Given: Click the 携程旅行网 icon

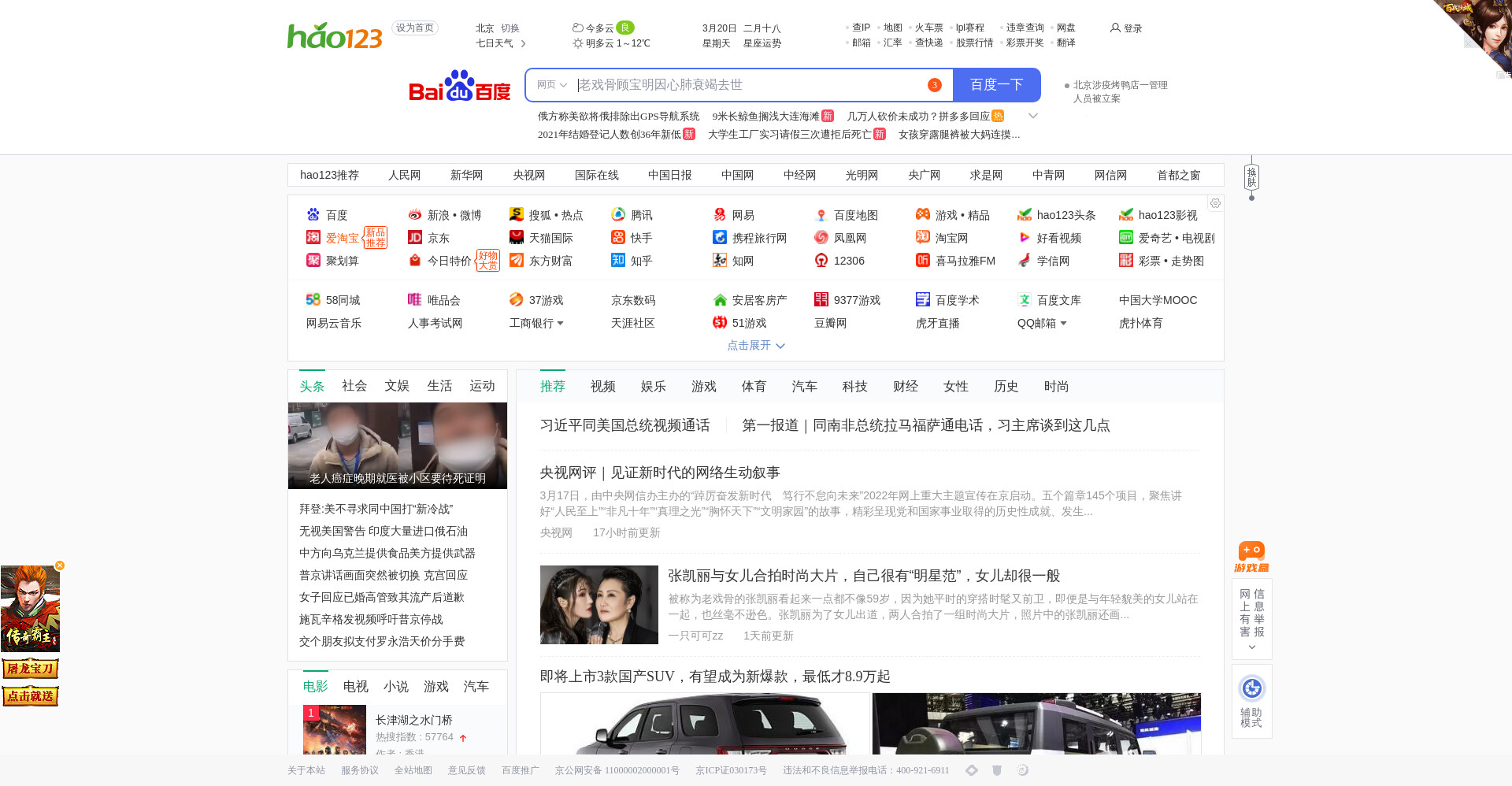Looking at the screenshot, I should 719,237.
